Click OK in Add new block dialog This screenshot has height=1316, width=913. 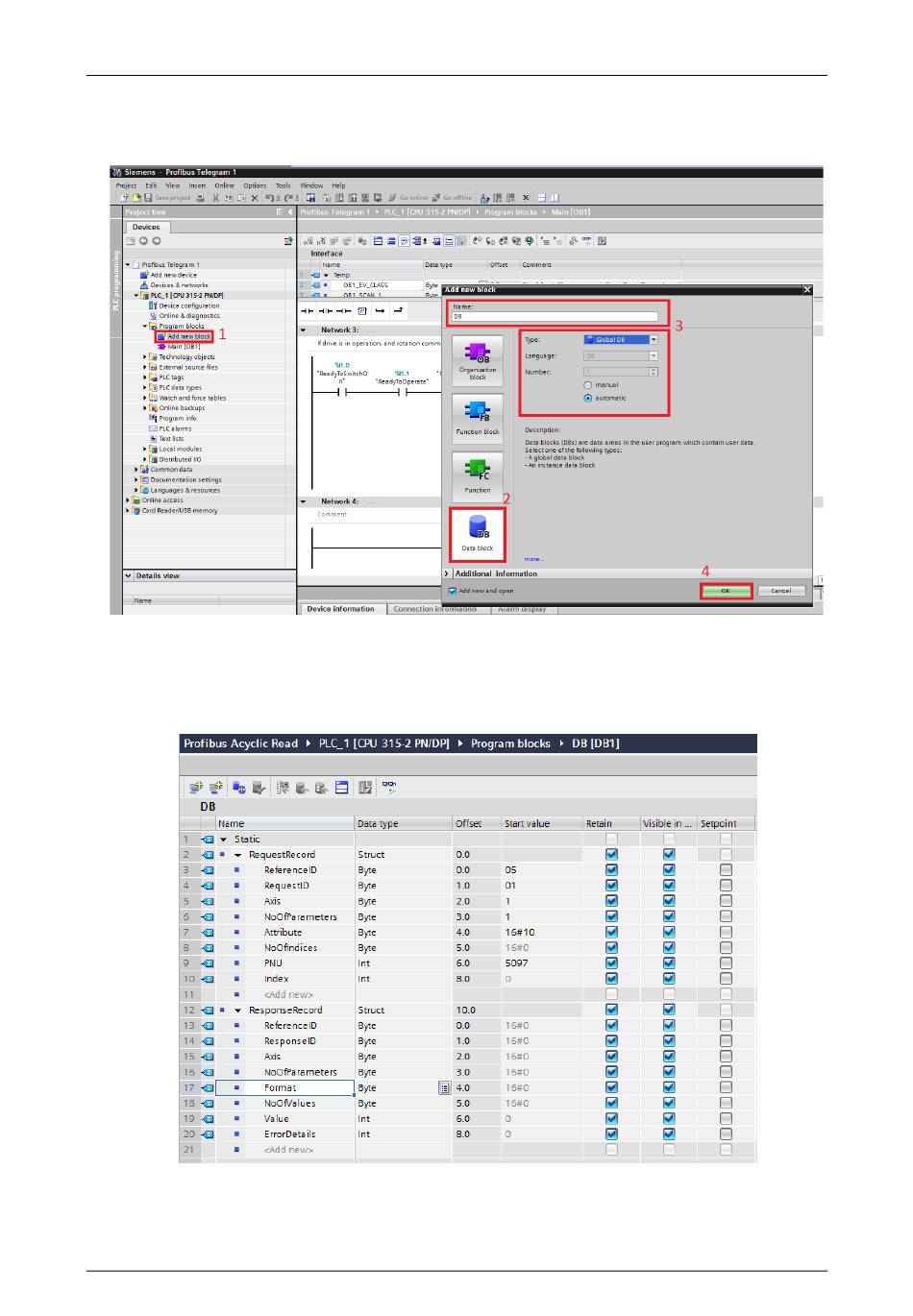[726, 591]
